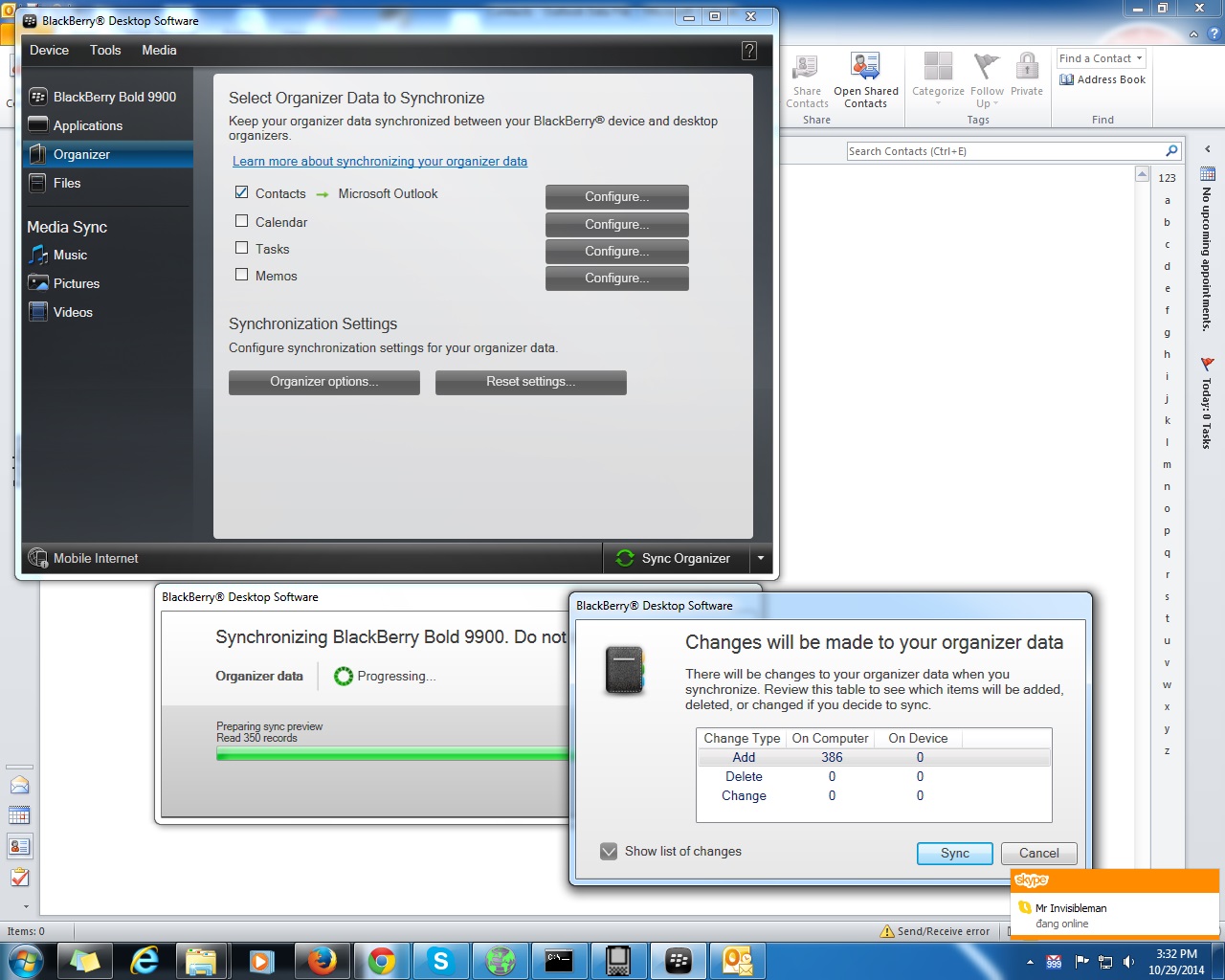Click Outlook icon in taskbar

pyautogui.click(x=738, y=961)
